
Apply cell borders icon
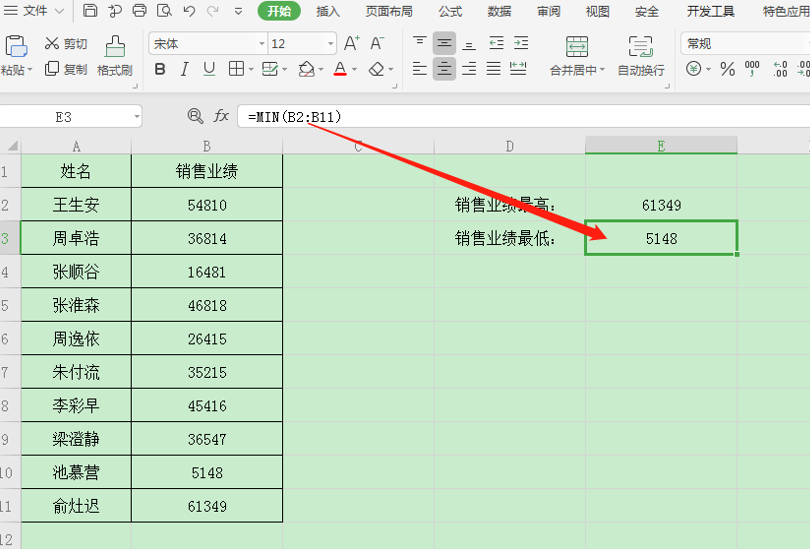tap(236, 69)
